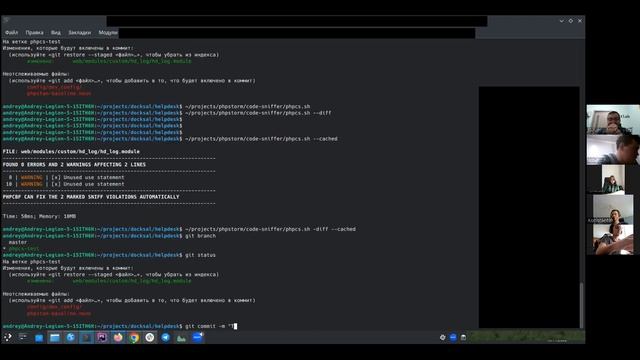Screen dimensions: 640x360
Task: Click top green modified hd_log.module path
Action: click(x=132, y=61)
